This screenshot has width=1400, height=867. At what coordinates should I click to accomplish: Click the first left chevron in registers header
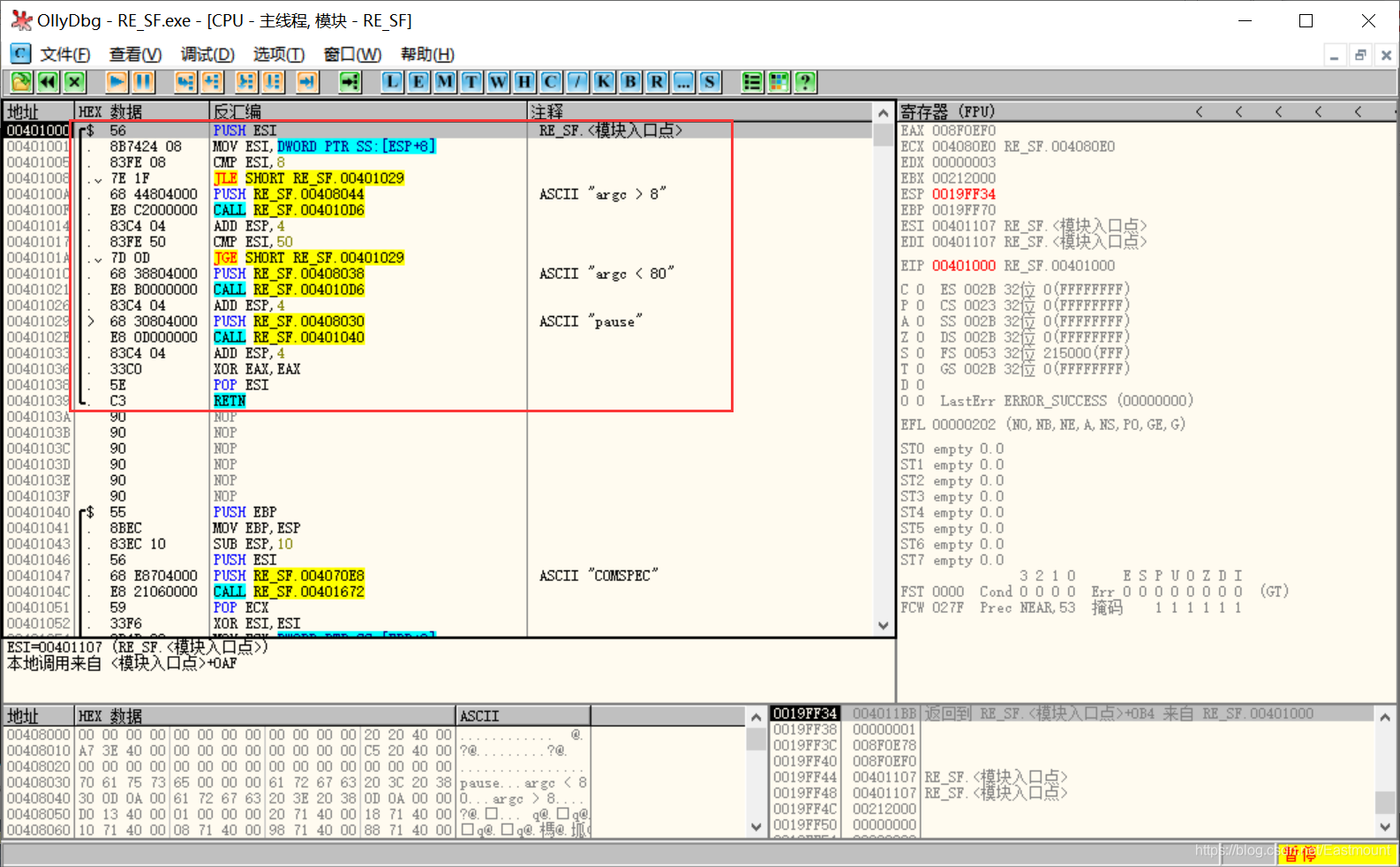1200,111
